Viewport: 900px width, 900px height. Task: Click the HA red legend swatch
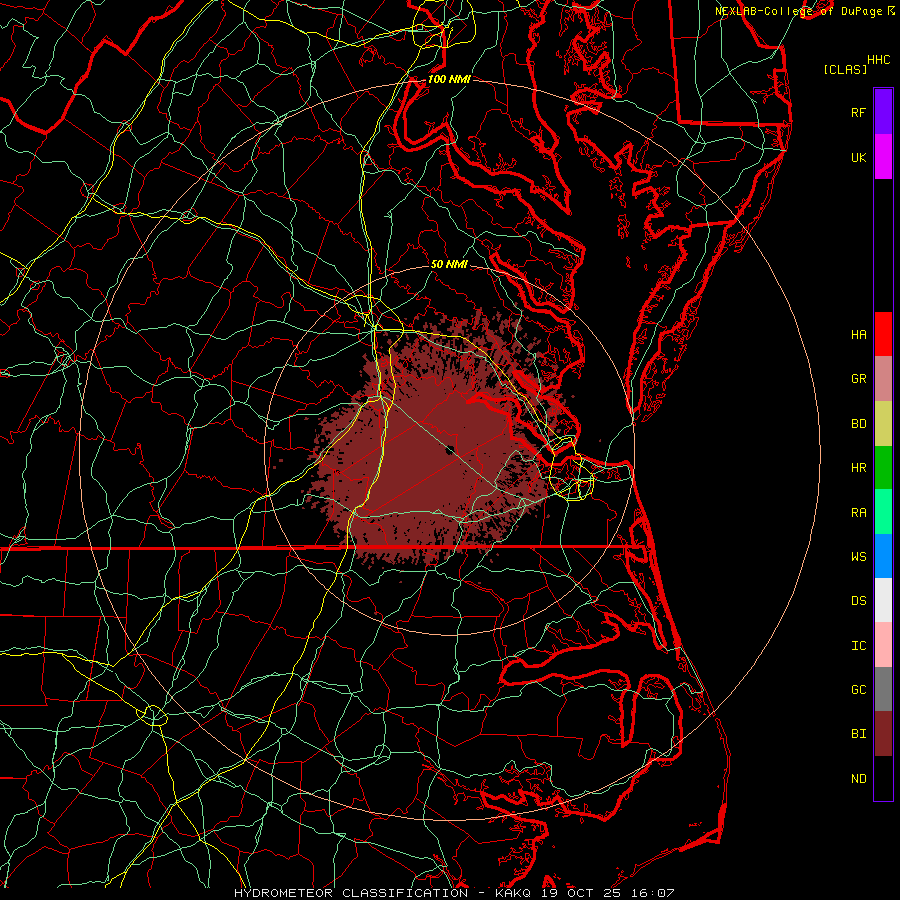[x=883, y=334]
